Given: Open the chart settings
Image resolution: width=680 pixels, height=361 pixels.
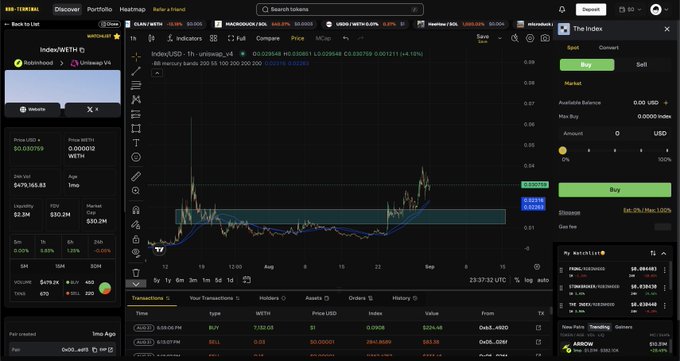Looking at the screenshot, I should pos(530,38).
